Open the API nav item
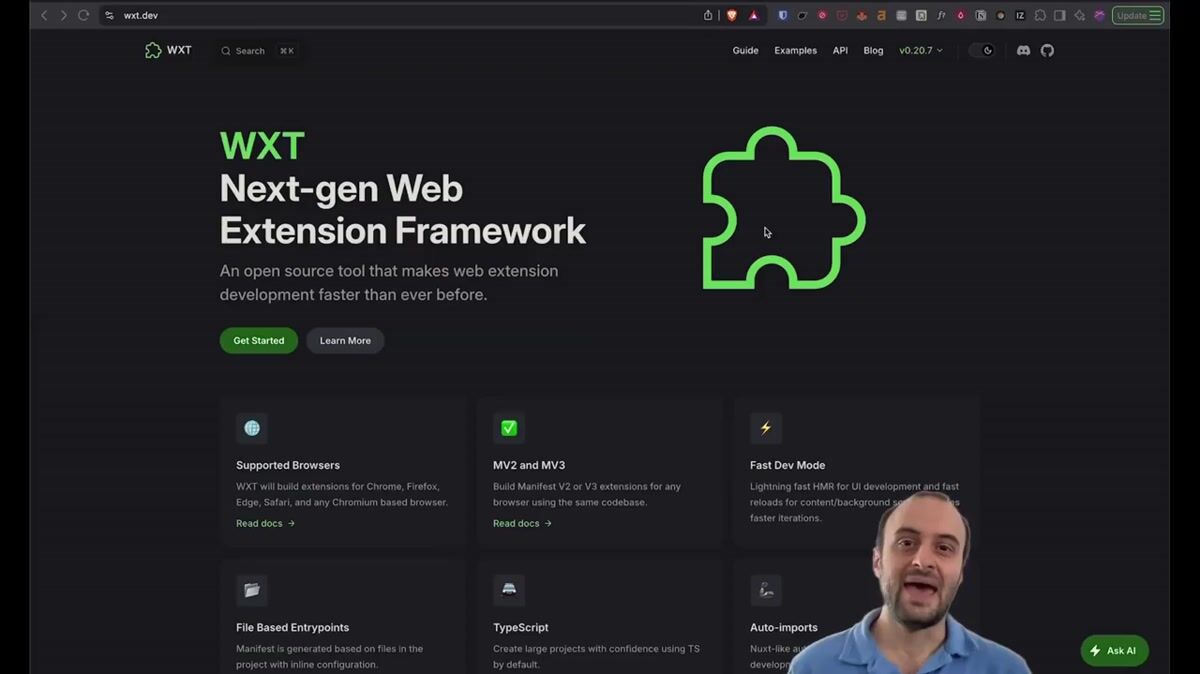Screen dimensions: 1200x674 coord(840,50)
